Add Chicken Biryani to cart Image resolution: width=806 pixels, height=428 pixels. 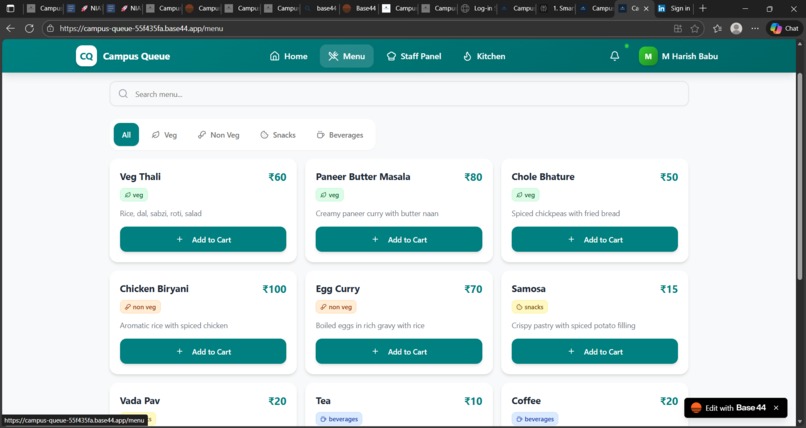(x=203, y=351)
